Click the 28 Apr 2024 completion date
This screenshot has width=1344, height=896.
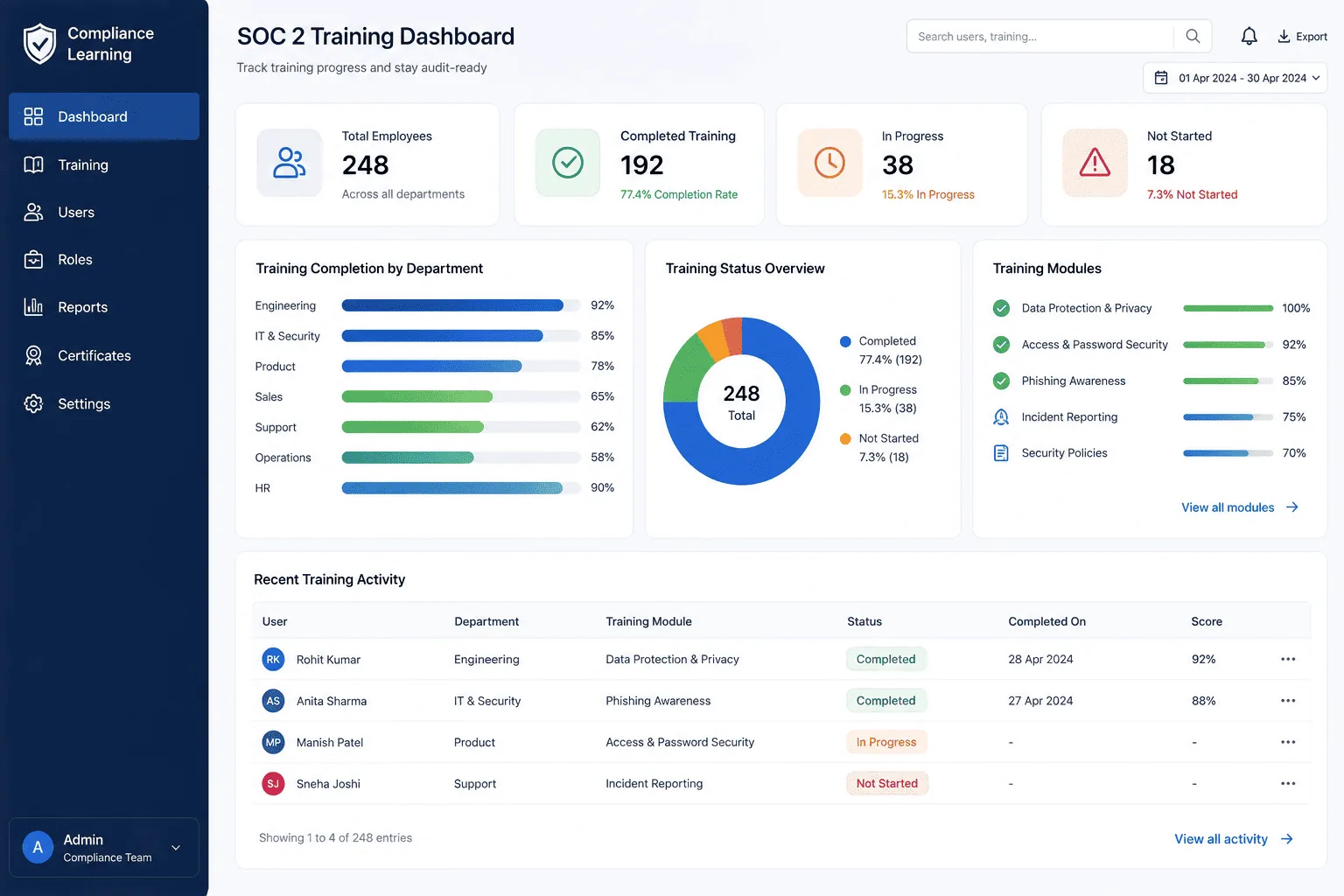1040,659
